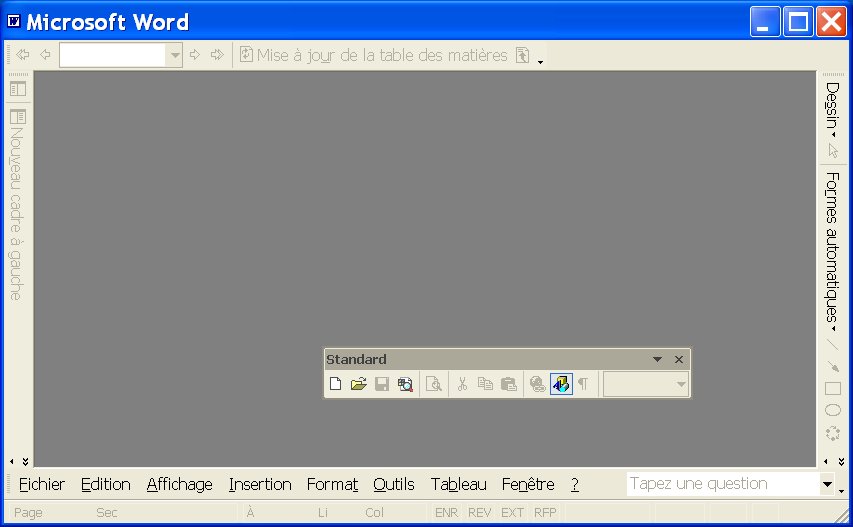Click RFP overtype status indicator
This screenshot has height=527, width=853.
545,512
